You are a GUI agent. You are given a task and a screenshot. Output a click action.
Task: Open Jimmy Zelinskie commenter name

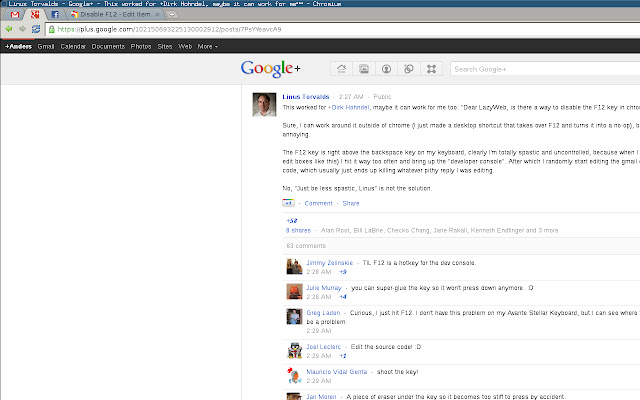329,263
